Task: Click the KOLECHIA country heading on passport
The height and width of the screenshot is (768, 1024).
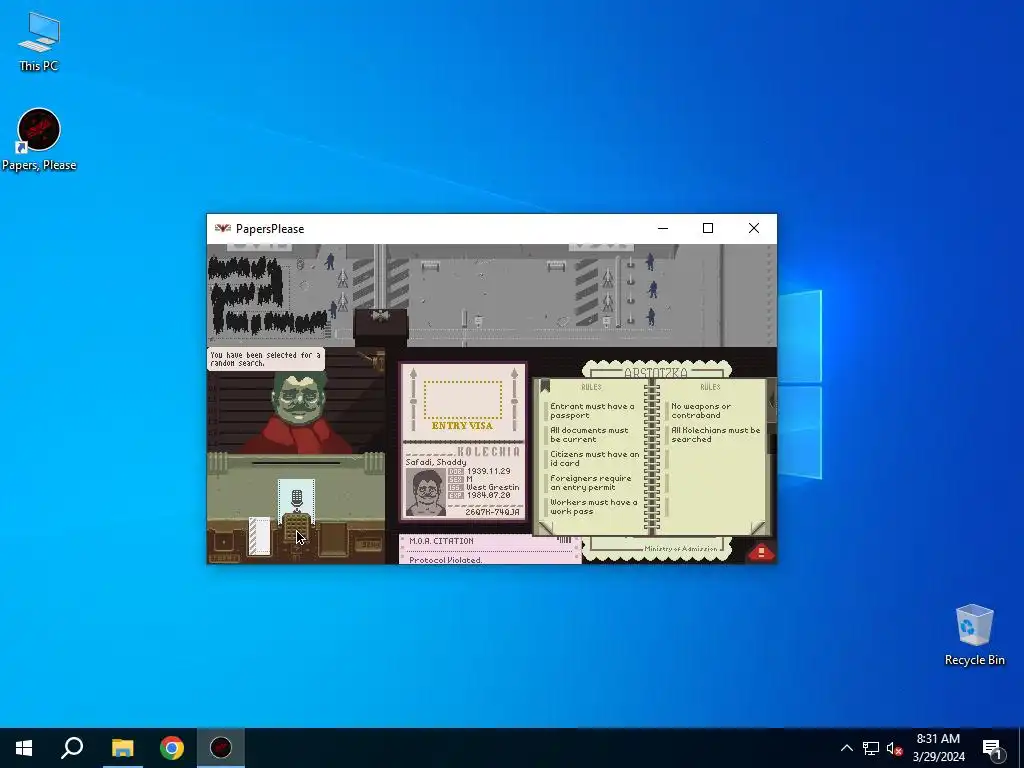Action: (488, 451)
